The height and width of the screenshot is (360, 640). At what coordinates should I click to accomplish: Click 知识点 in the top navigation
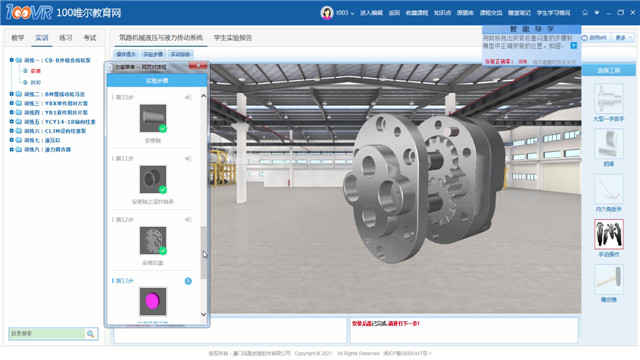tap(442, 13)
